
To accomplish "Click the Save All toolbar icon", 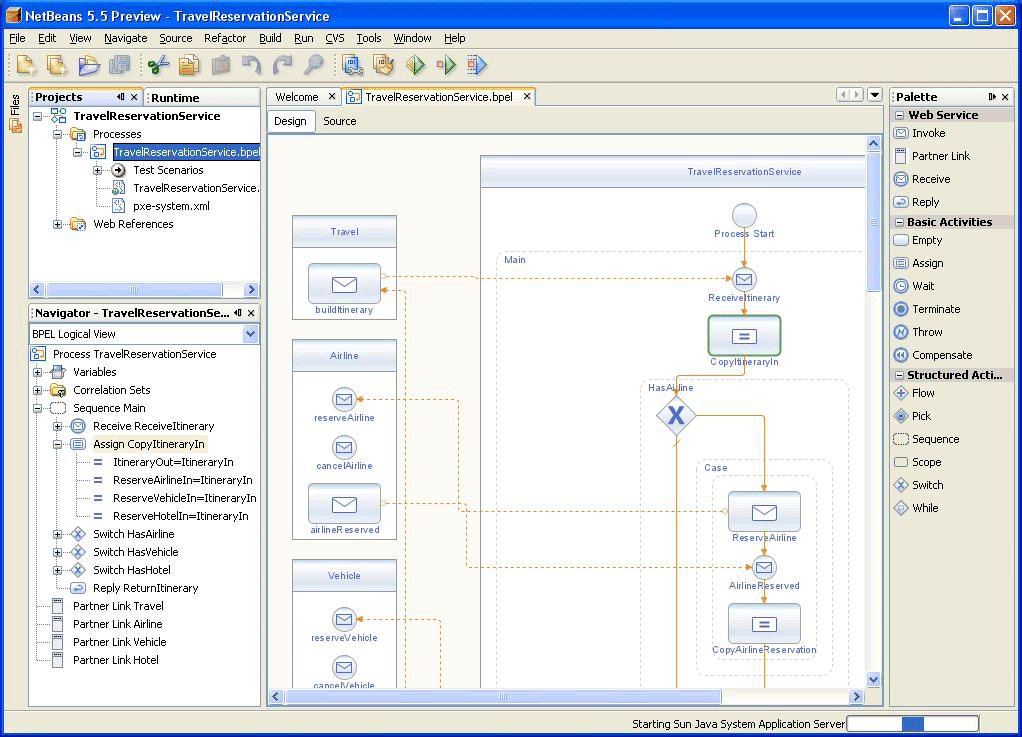I will (x=119, y=65).
